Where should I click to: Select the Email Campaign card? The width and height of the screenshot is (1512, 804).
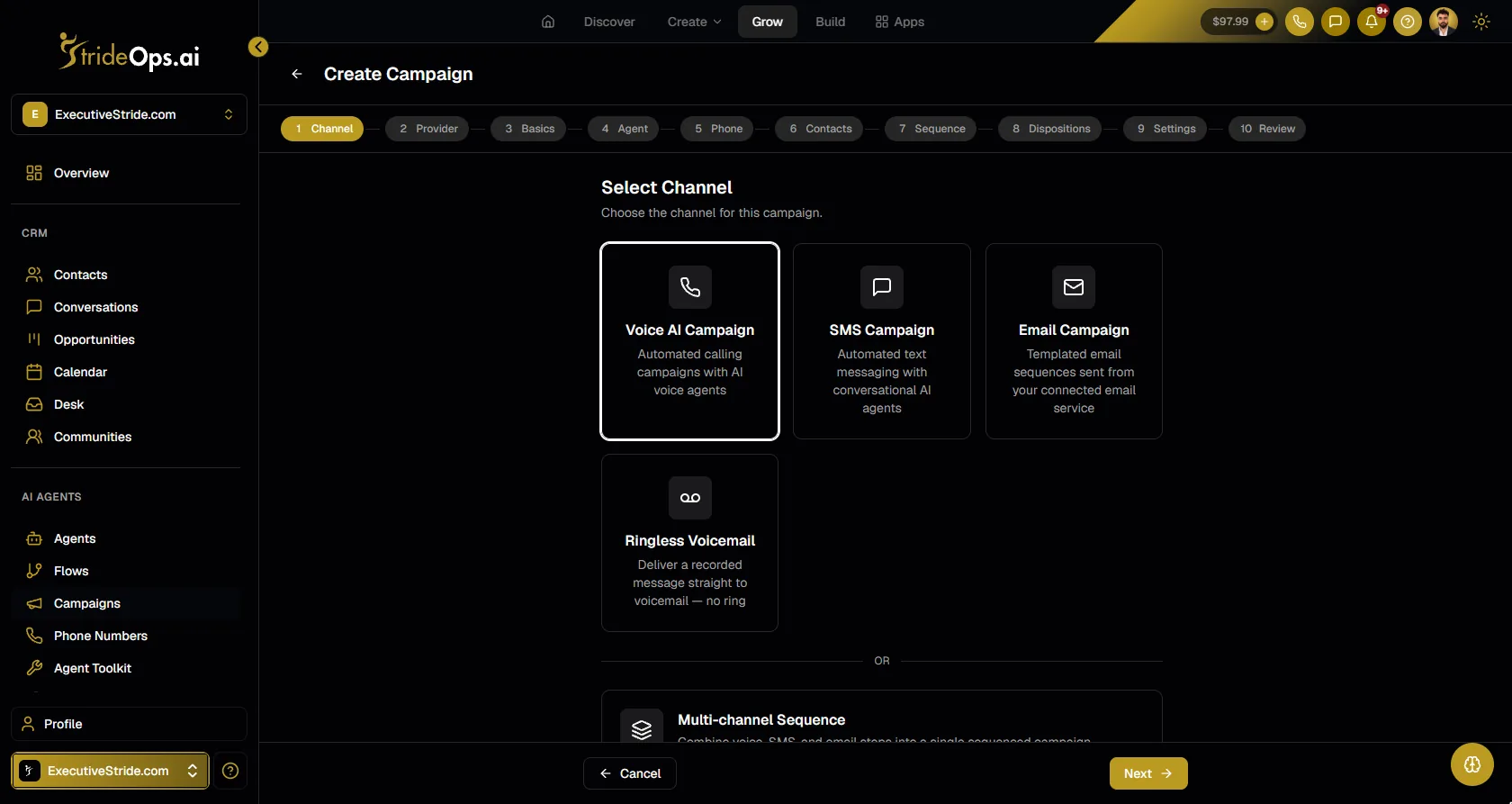pos(1074,341)
